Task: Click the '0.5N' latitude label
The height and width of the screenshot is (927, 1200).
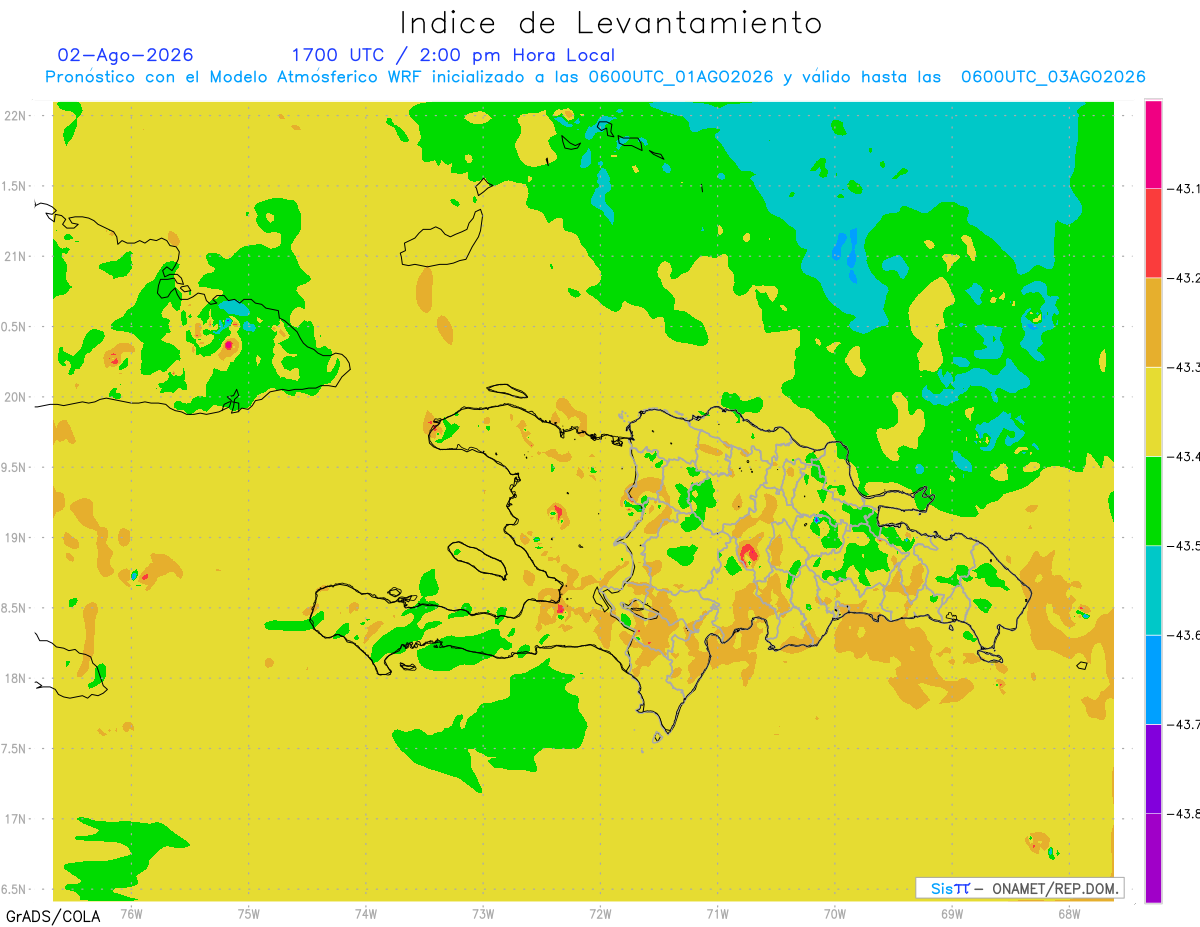Action: pos(14,327)
